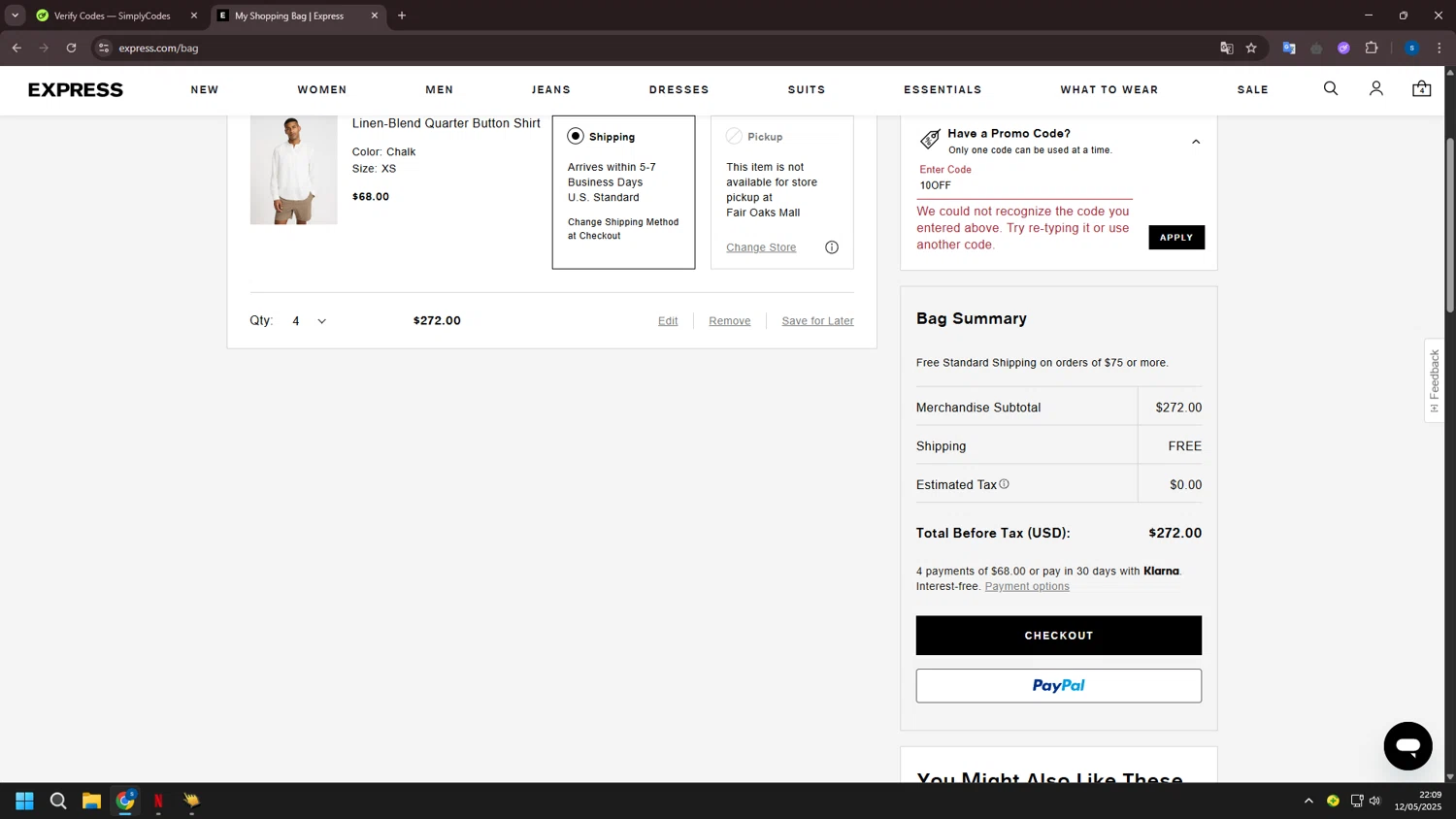Bookmark this page with the star icon
This screenshot has width=1456, height=819.
(1251, 48)
